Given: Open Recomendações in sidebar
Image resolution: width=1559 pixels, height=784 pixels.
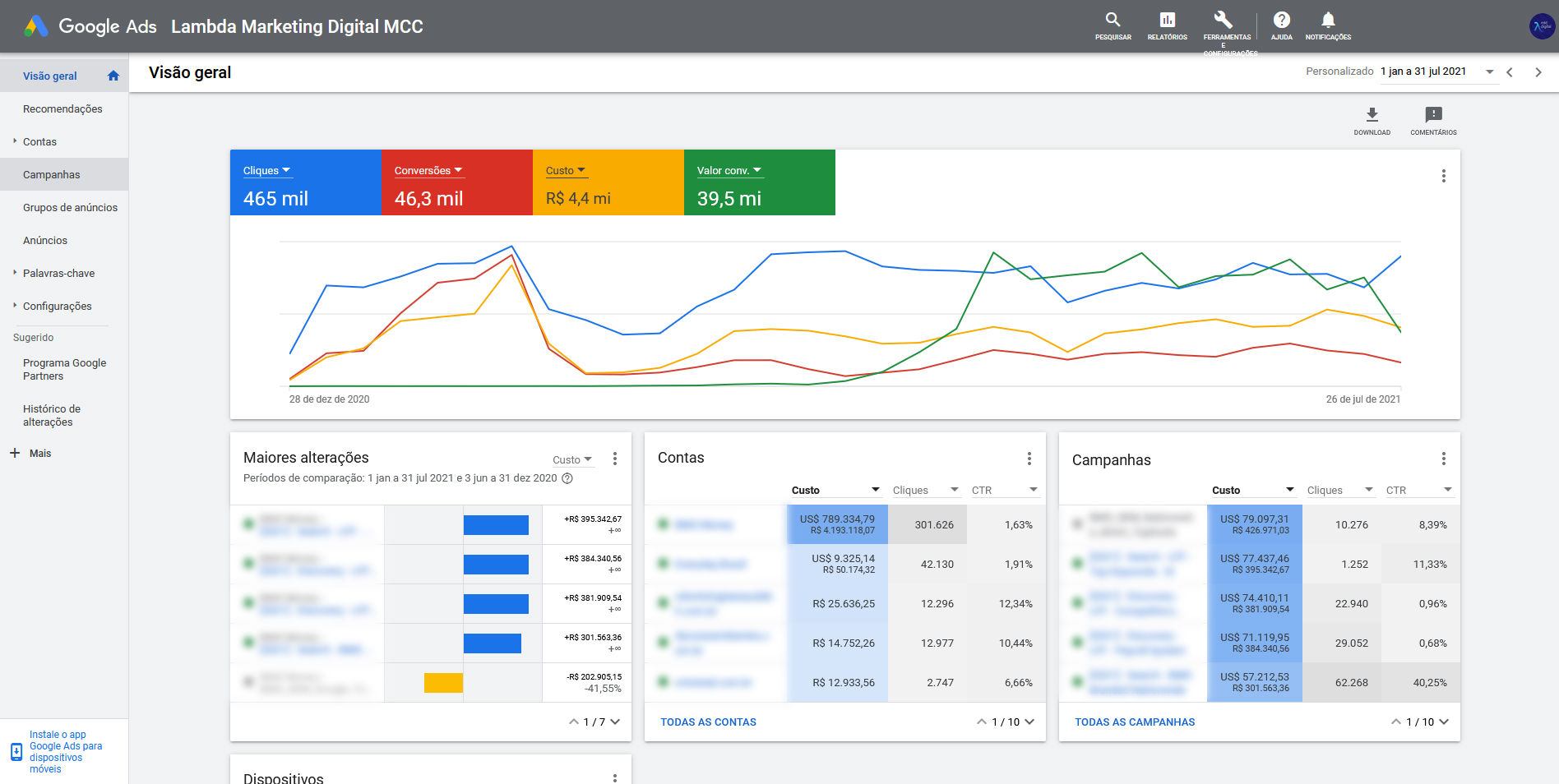Looking at the screenshot, I should [64, 108].
